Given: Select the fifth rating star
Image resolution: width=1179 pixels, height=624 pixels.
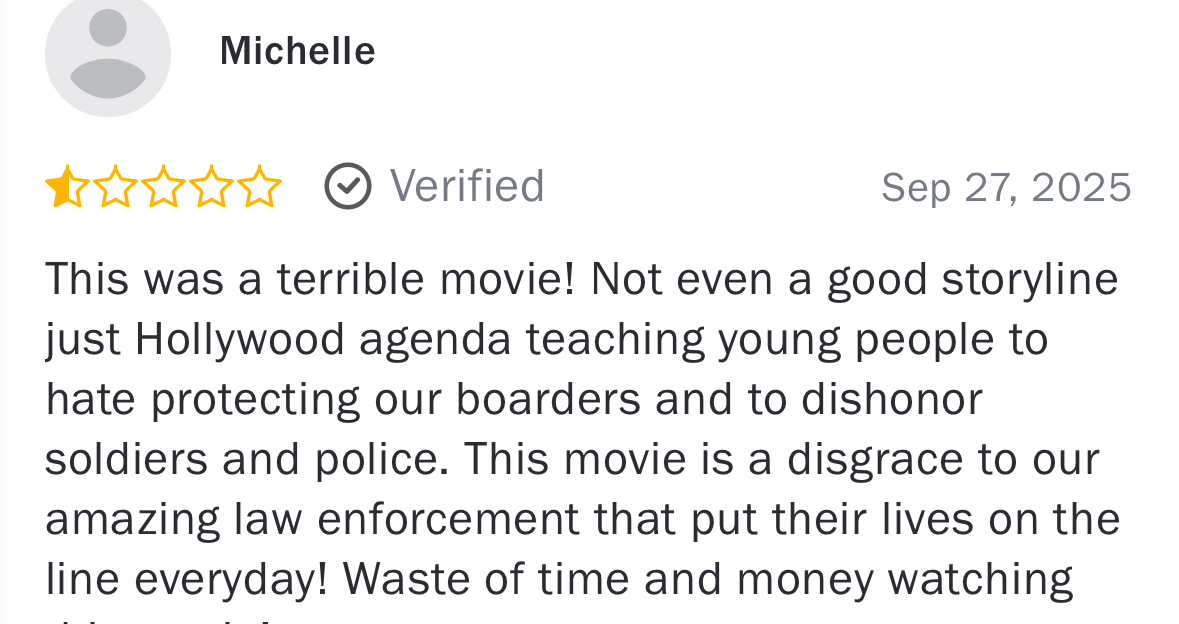Looking at the screenshot, I should pyautogui.click(x=260, y=187).
